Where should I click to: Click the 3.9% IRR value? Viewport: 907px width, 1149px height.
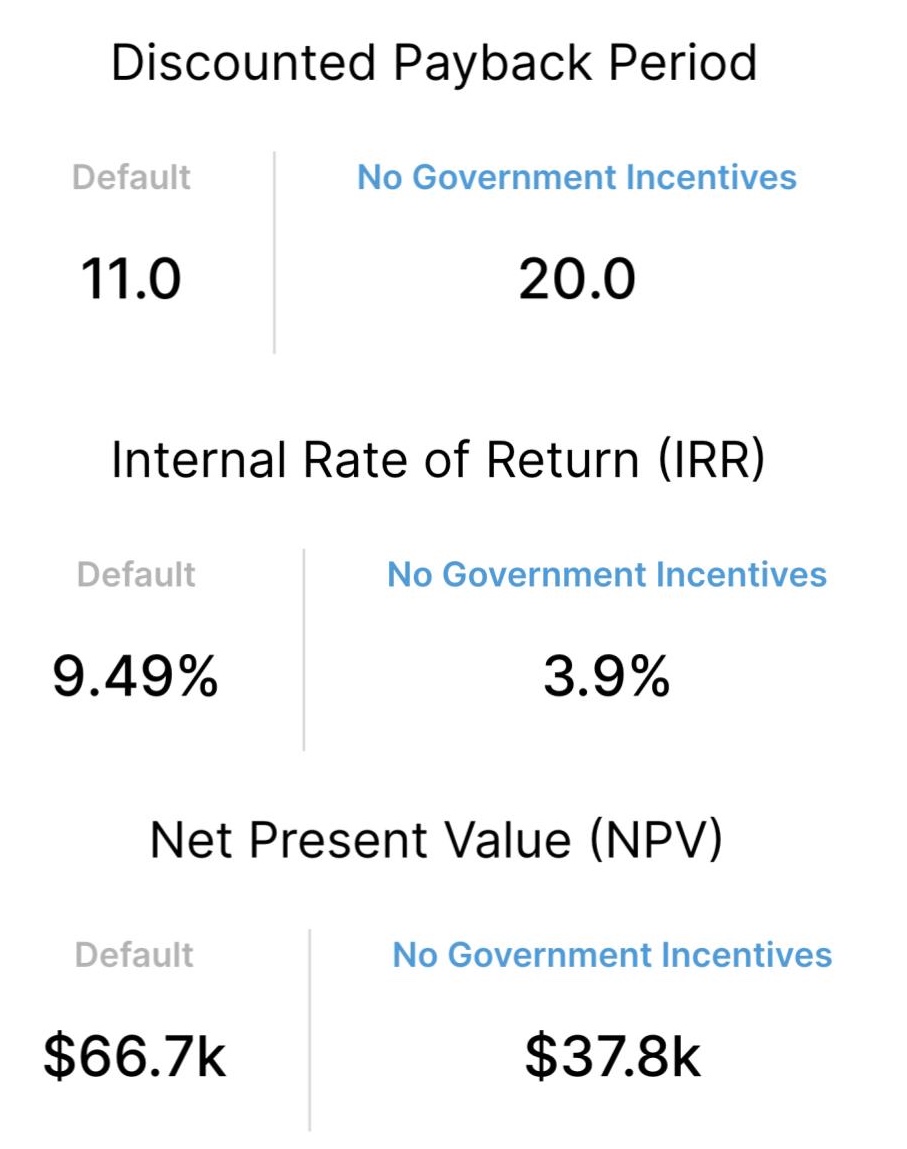607,676
